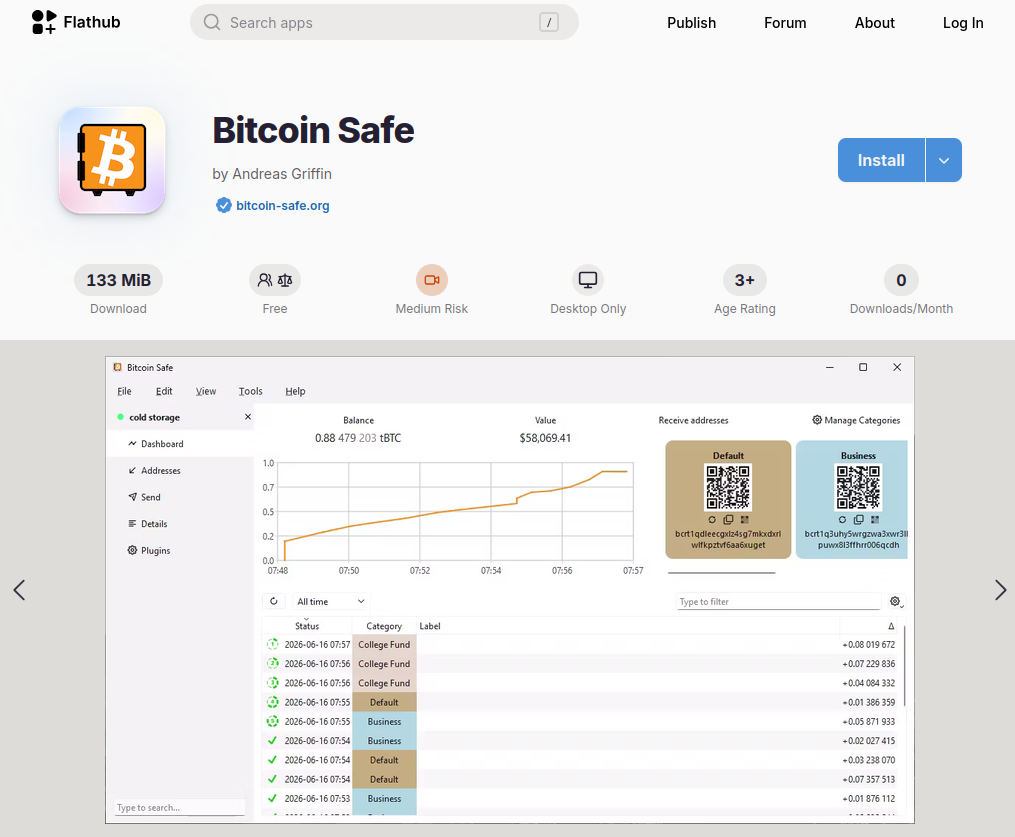1015x837 pixels.
Task: Click the slash keyboard shortcut hint
Action: point(549,23)
